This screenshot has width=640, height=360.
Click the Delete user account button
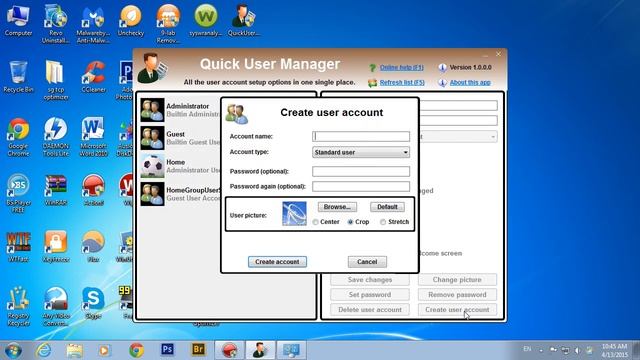coord(370,310)
